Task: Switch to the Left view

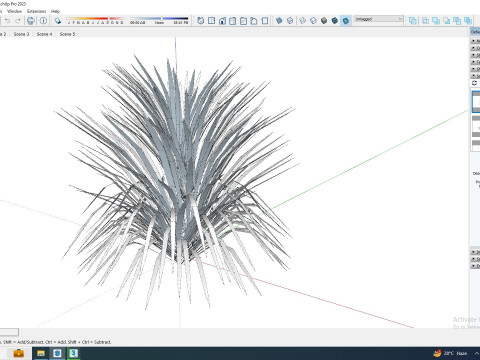Action: 254,21
